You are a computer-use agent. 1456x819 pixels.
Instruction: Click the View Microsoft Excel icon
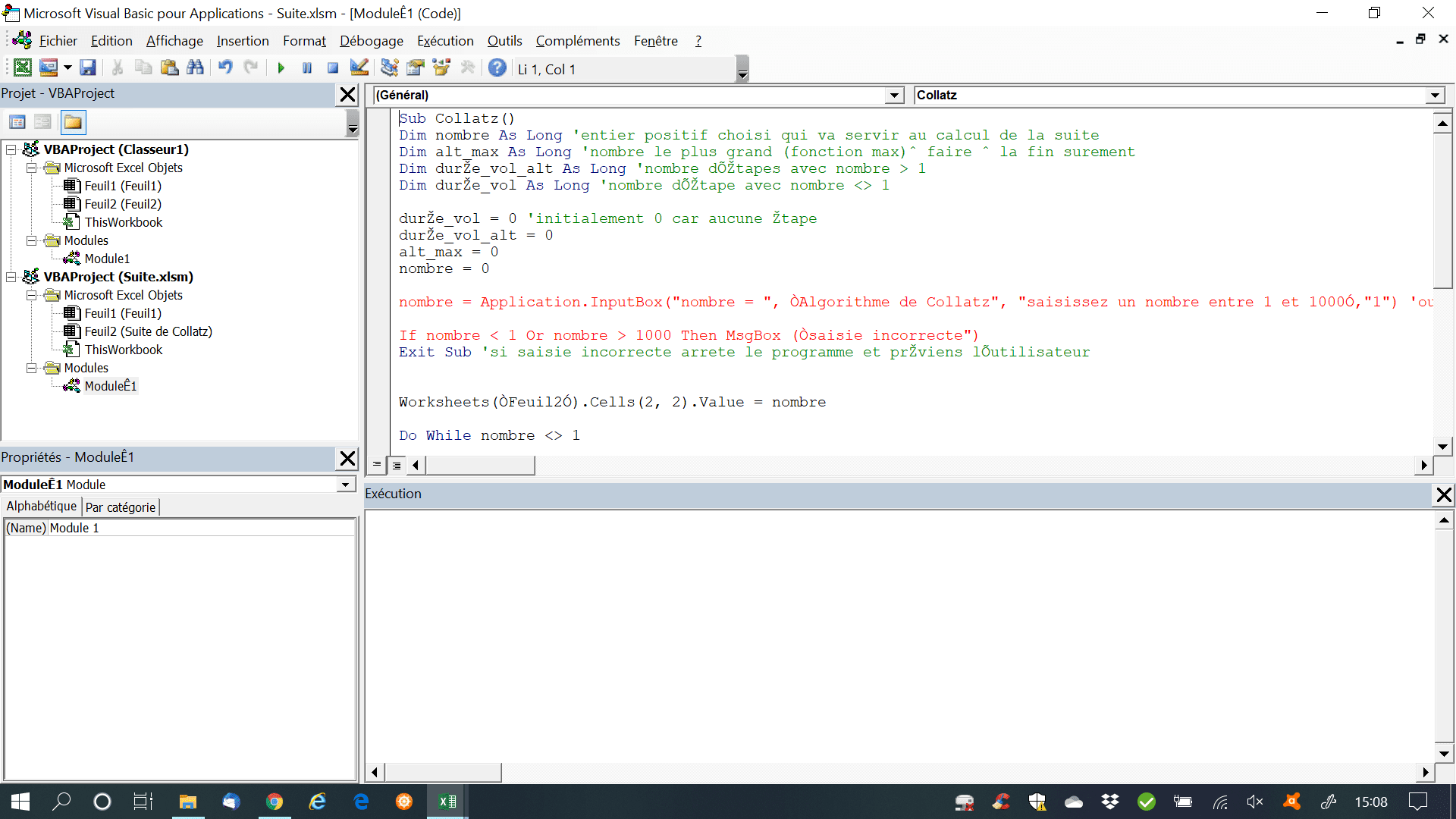coord(23,68)
